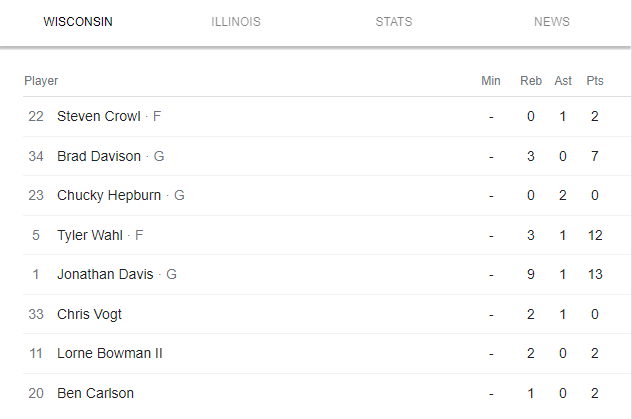Click Jonathan Davis's 13 points value
The width and height of the screenshot is (632, 419).
pyautogui.click(x=595, y=274)
